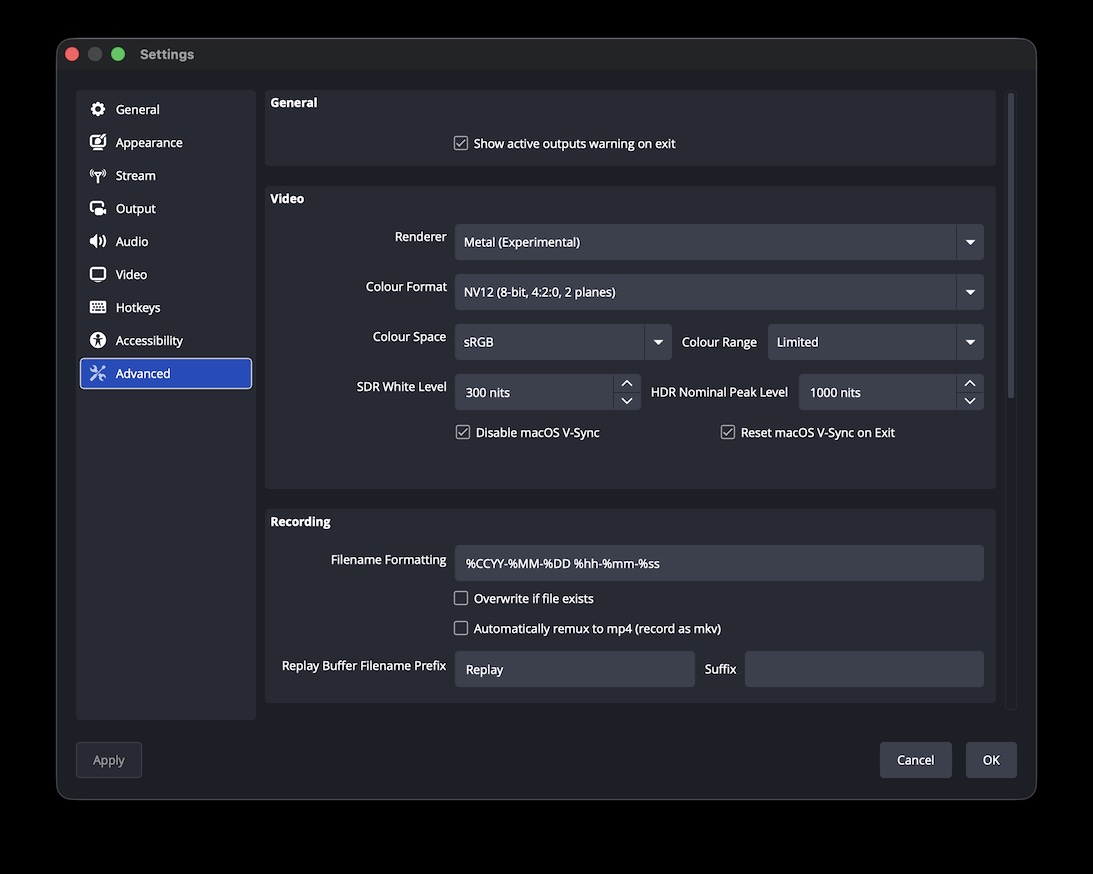The height and width of the screenshot is (874, 1093).
Task: Click inside the Filename Formatting field
Action: (718, 563)
